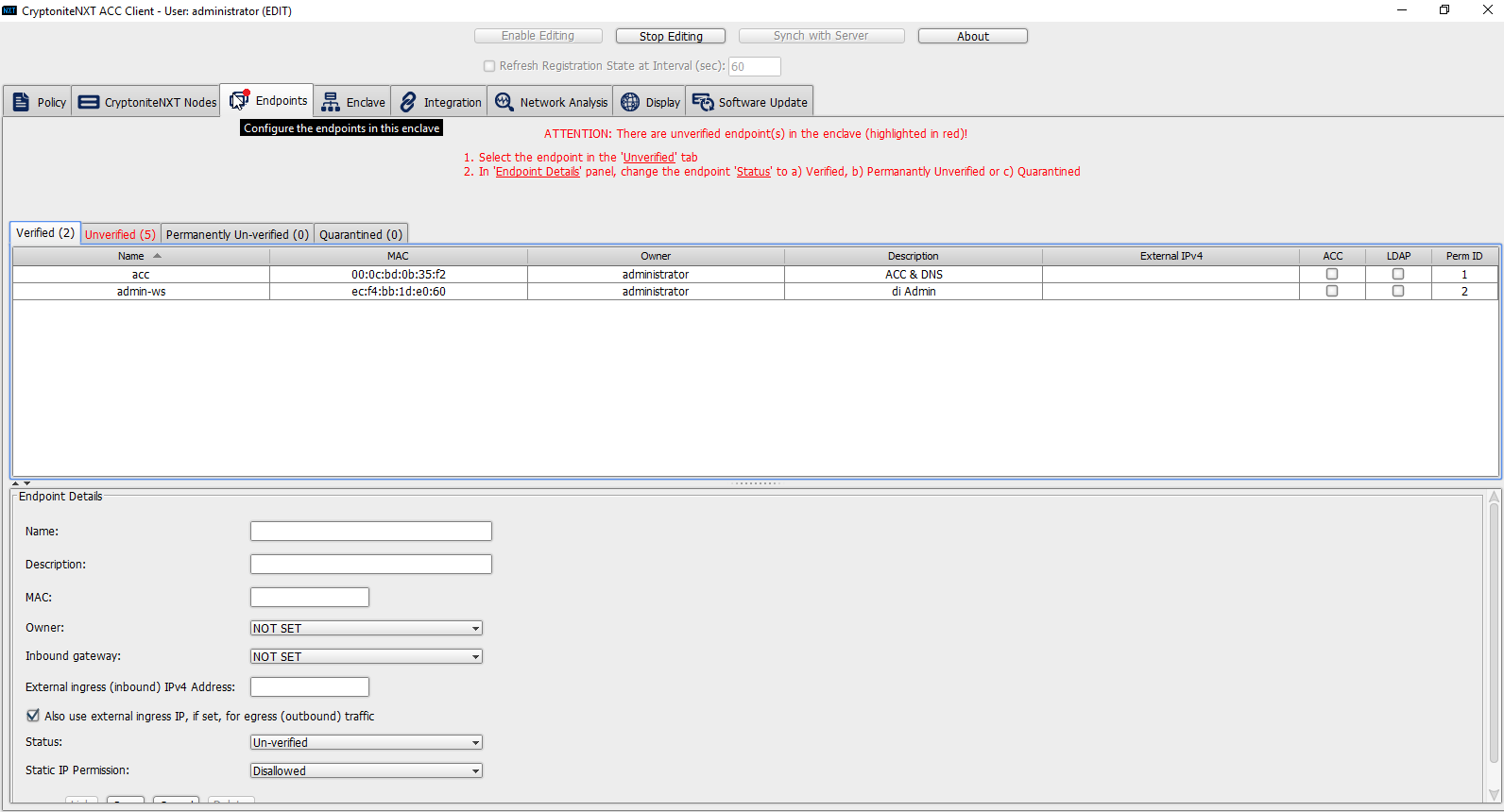
Task: Open the Enclave tab via its network icon
Action: click(331, 102)
